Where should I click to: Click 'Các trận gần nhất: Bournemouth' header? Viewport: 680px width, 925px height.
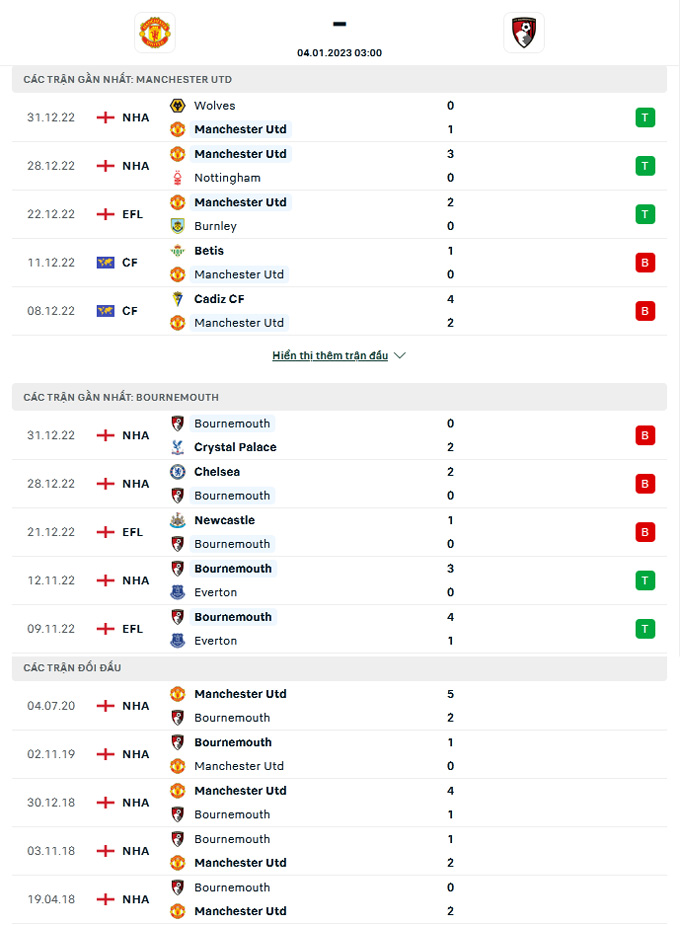click(x=121, y=397)
